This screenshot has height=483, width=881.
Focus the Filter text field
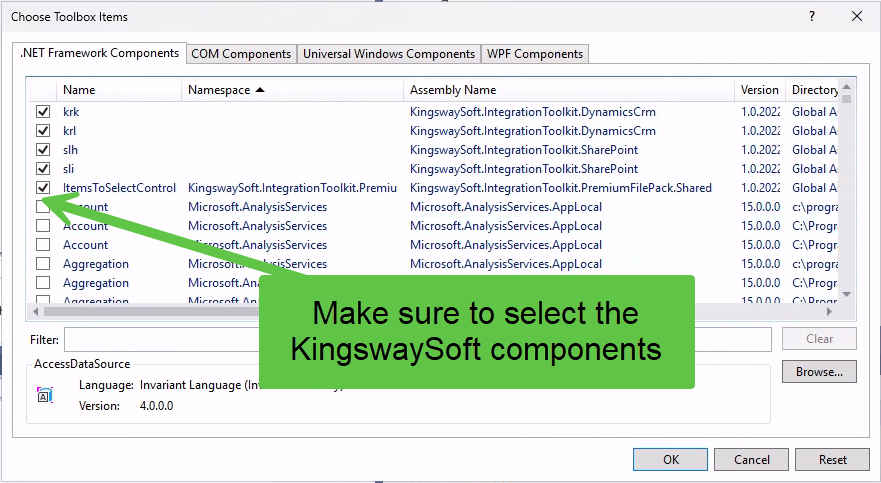tap(417, 339)
